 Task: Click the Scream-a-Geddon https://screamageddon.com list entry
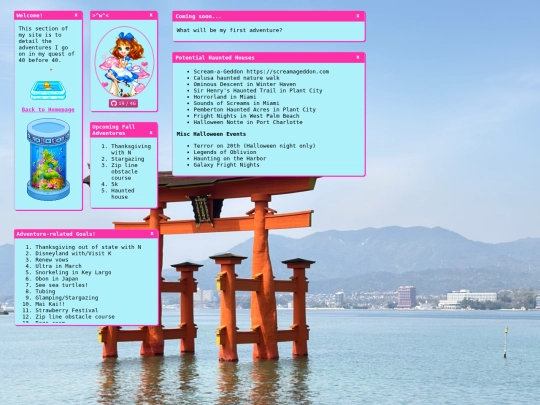pos(261,72)
